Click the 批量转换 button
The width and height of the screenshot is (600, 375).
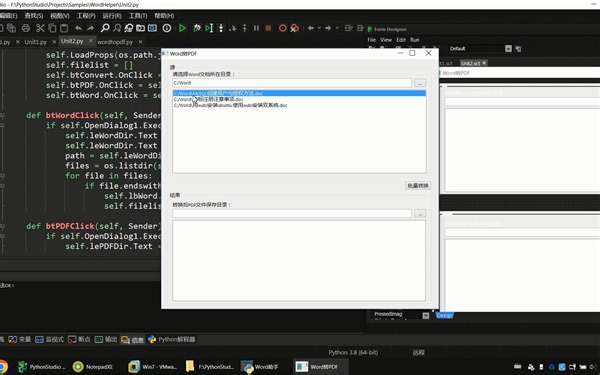pyautogui.click(x=418, y=186)
